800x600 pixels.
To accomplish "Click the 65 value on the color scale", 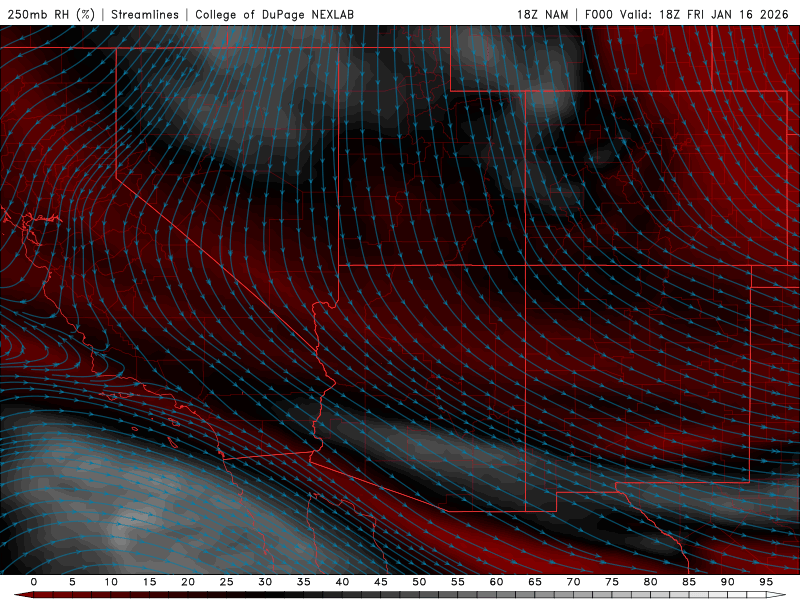I will 535,582.
